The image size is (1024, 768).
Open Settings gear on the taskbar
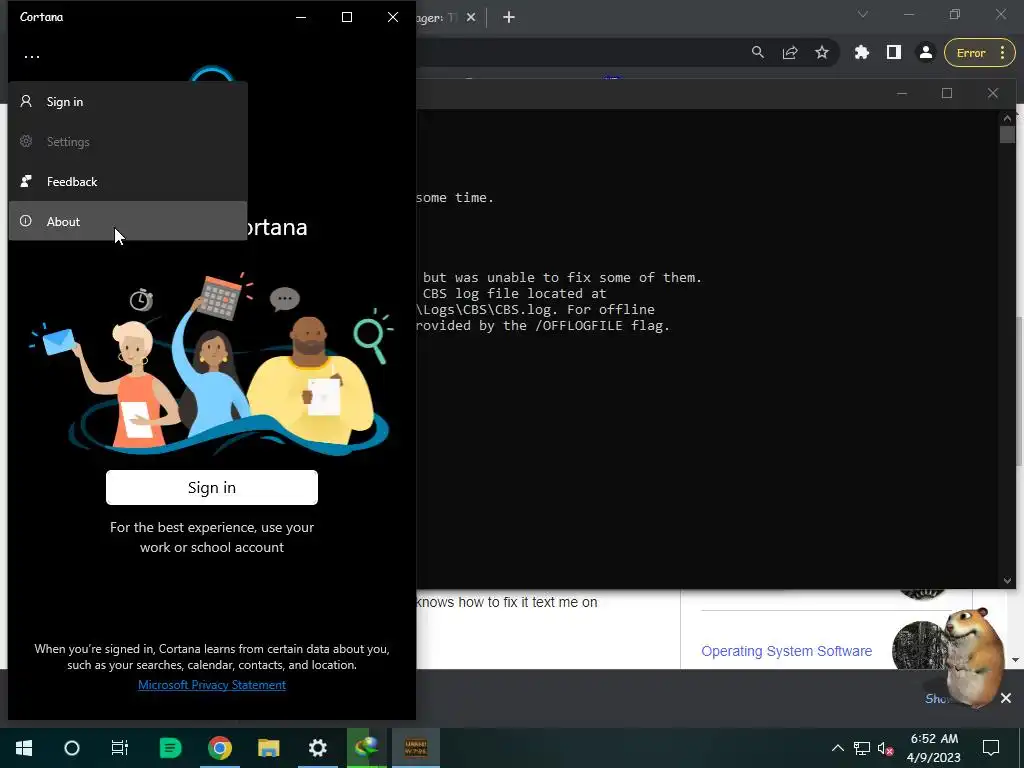pos(317,748)
